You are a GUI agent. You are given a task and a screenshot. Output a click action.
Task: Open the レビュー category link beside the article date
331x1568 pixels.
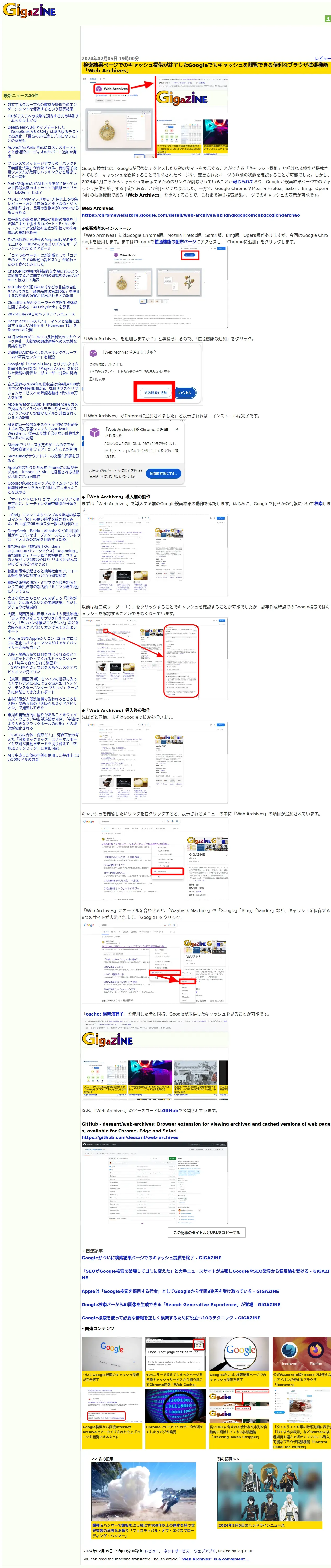322,59
